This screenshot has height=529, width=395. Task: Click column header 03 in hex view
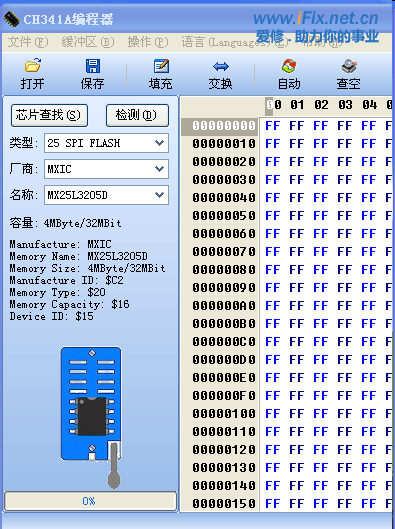coord(345,105)
